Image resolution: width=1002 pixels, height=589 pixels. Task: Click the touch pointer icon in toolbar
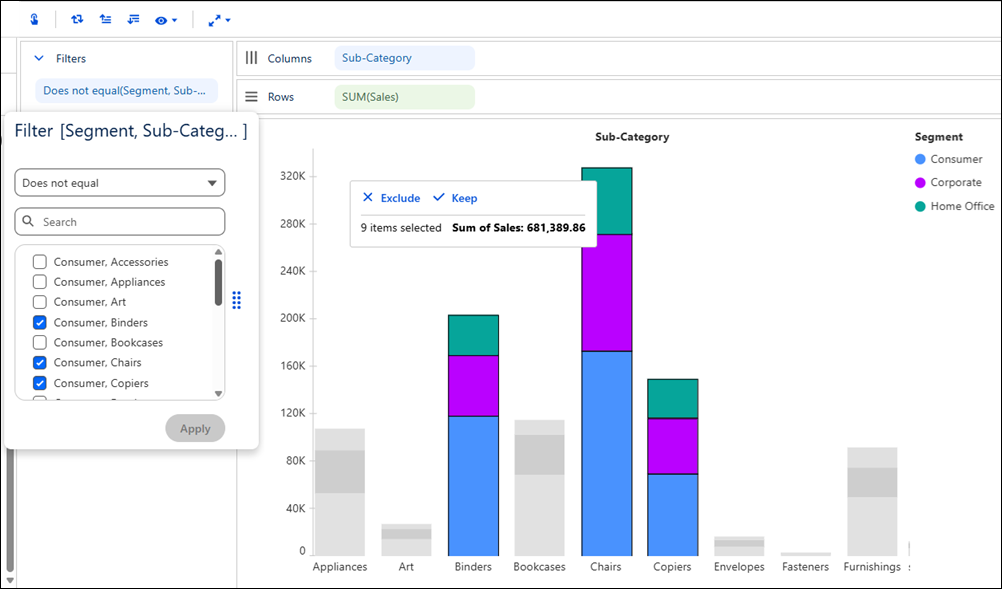(x=35, y=20)
